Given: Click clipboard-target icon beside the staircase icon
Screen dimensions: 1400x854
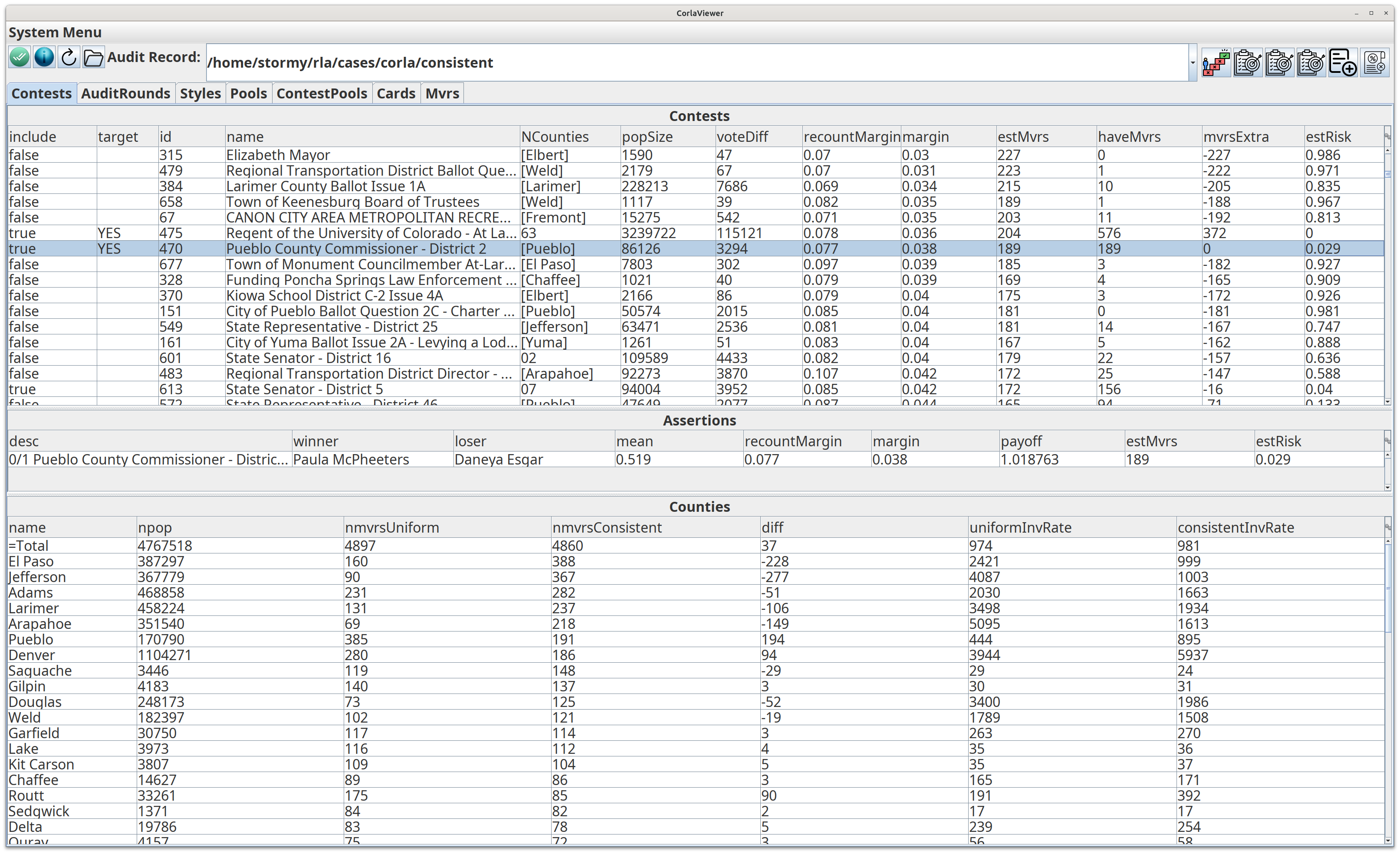Looking at the screenshot, I should [1248, 62].
